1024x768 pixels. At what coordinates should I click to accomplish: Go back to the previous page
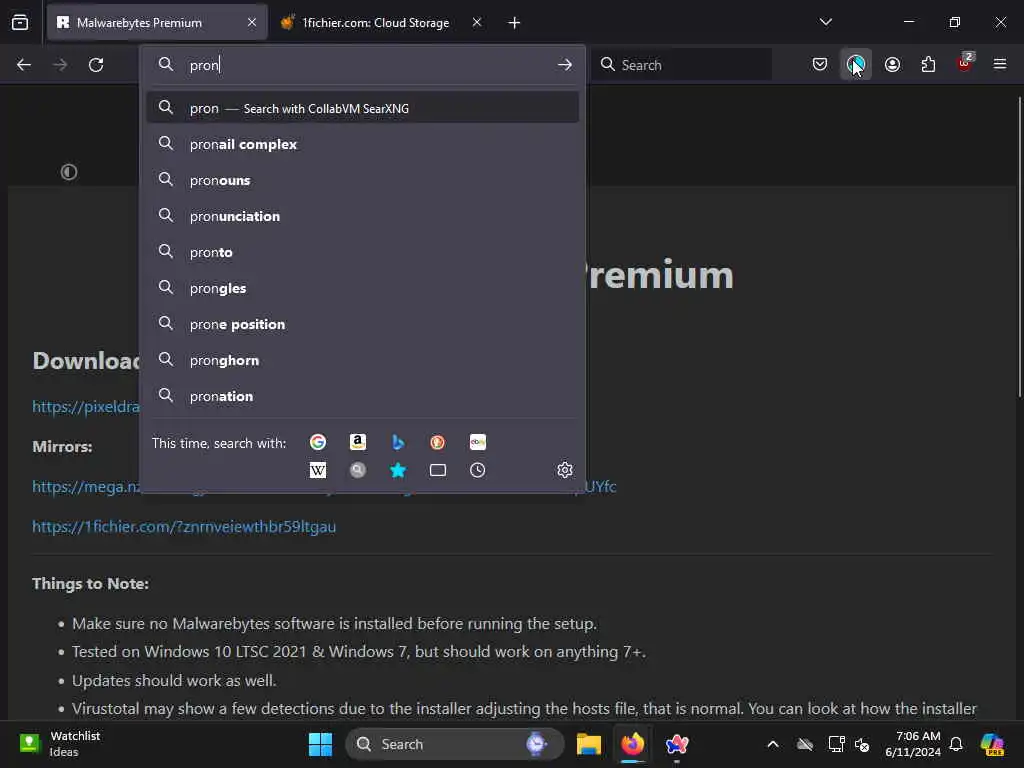[24, 65]
